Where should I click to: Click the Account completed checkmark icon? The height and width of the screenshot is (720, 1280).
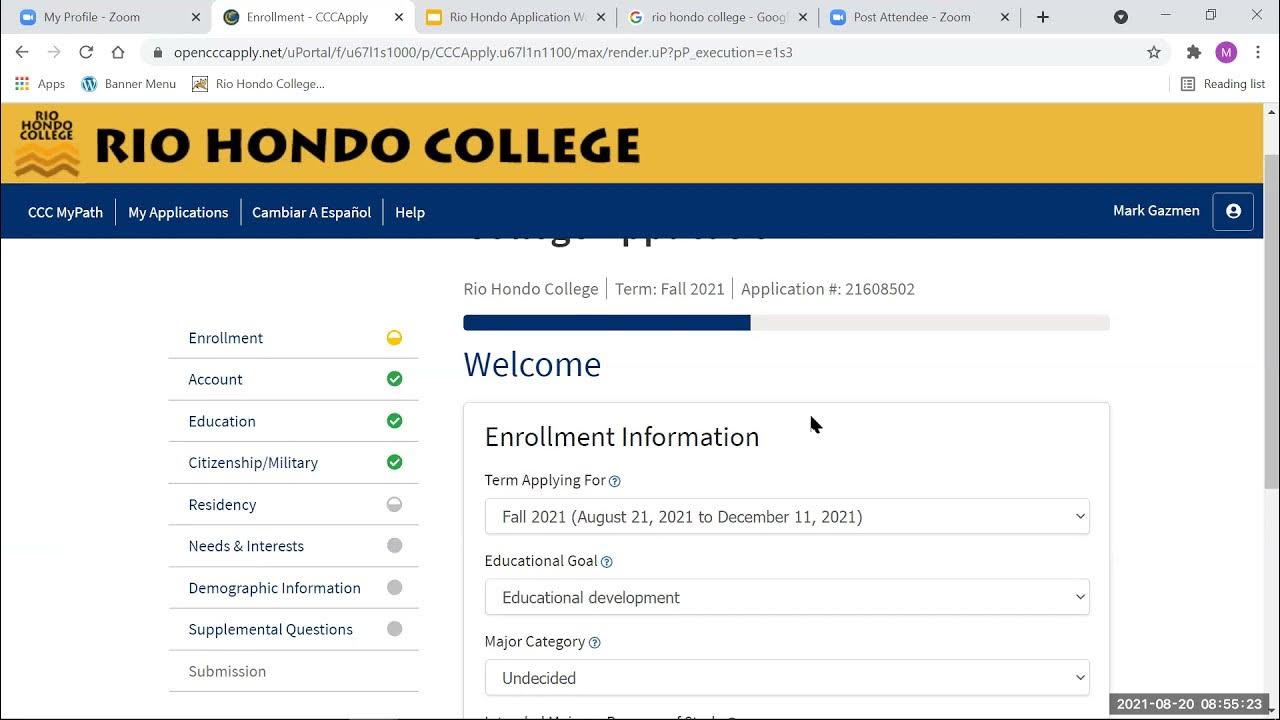pyautogui.click(x=394, y=379)
